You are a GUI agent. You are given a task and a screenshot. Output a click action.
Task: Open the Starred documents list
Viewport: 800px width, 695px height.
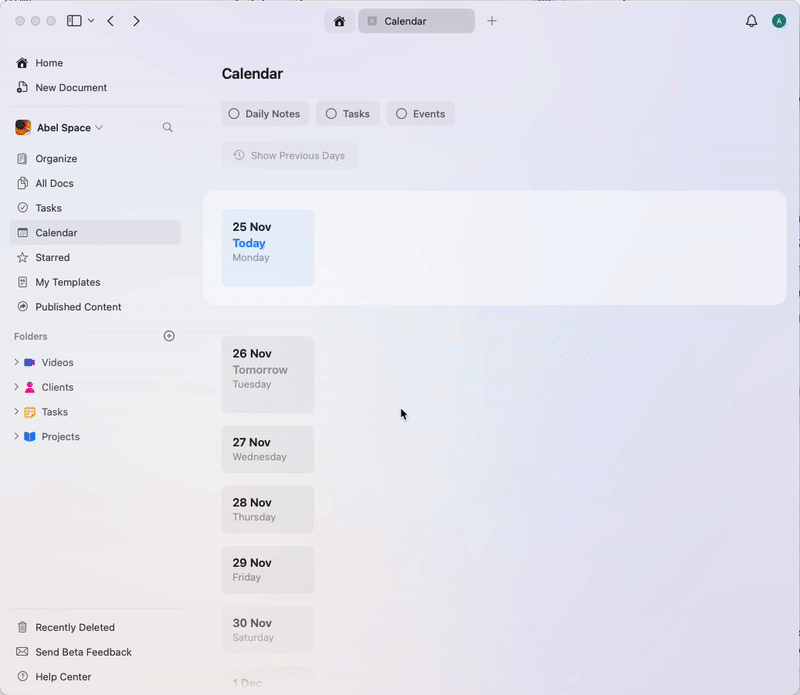point(53,257)
